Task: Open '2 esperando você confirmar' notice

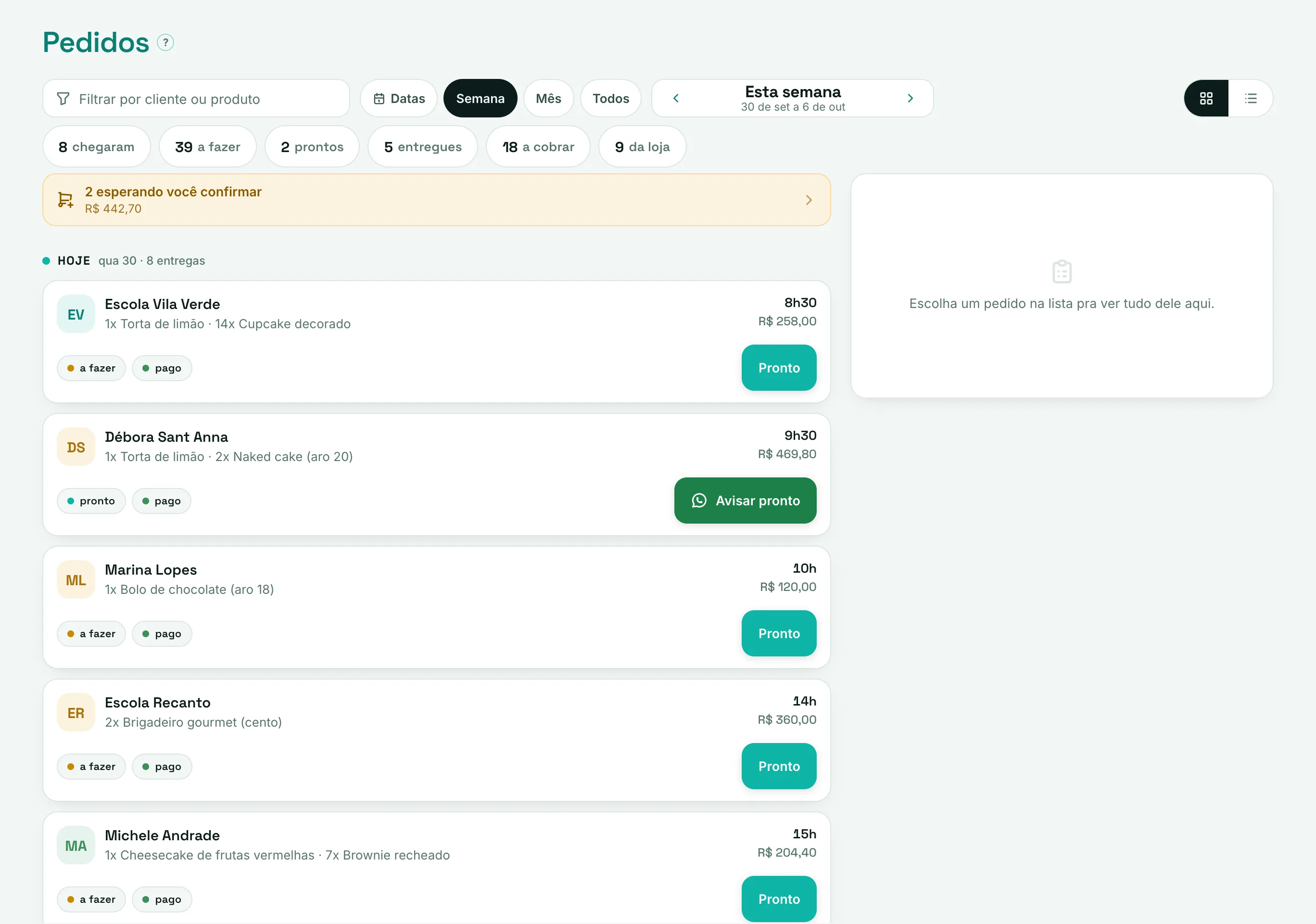Action: [x=437, y=200]
